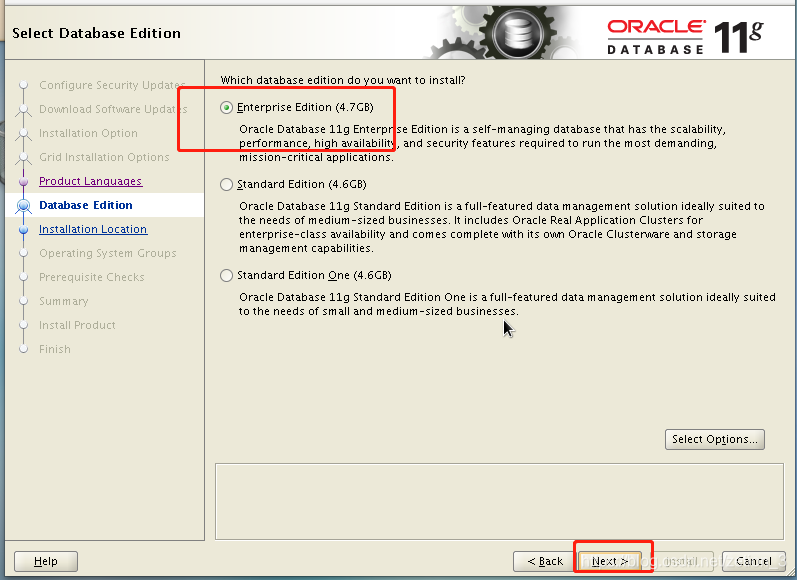Click 'Configure Security Updates' step text

112,85
